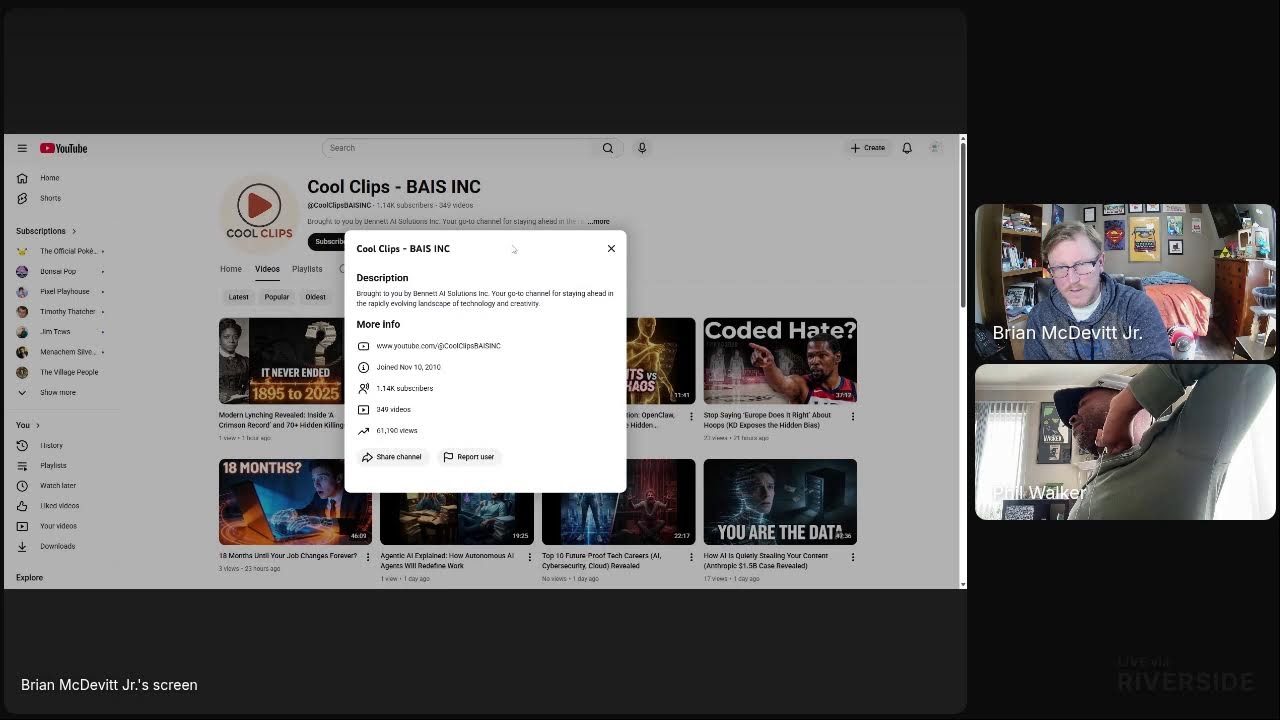Switch to the channel Playlists tab

307,269
